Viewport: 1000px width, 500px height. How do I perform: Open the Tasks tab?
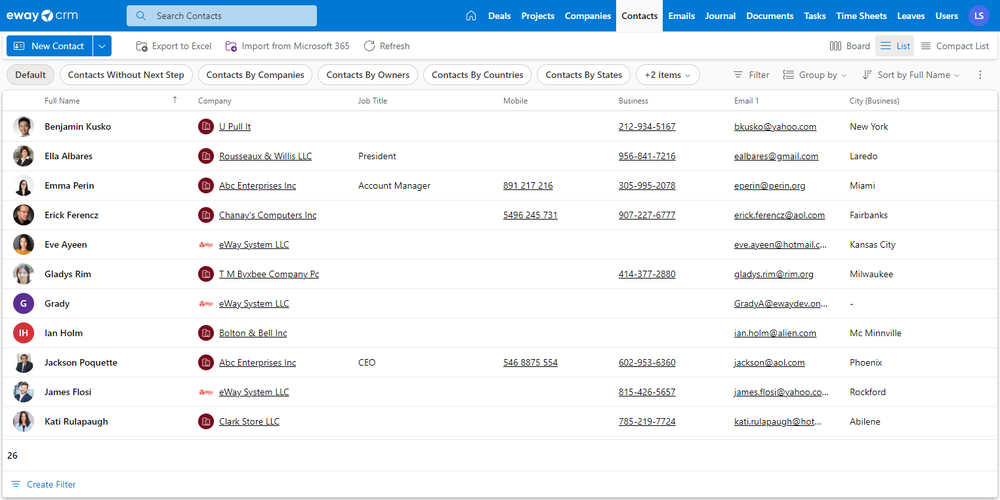coord(814,16)
